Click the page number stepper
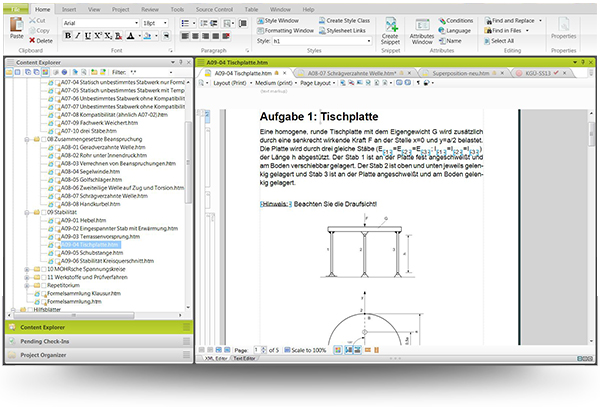Image resolution: width=600 pixels, height=407 pixels. click(264, 350)
